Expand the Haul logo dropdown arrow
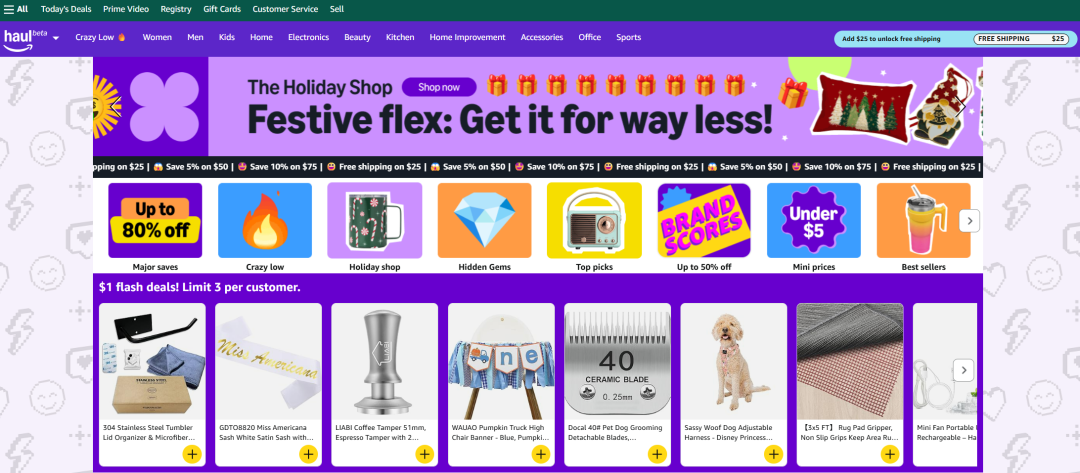The height and width of the screenshot is (473, 1080). (x=56, y=39)
